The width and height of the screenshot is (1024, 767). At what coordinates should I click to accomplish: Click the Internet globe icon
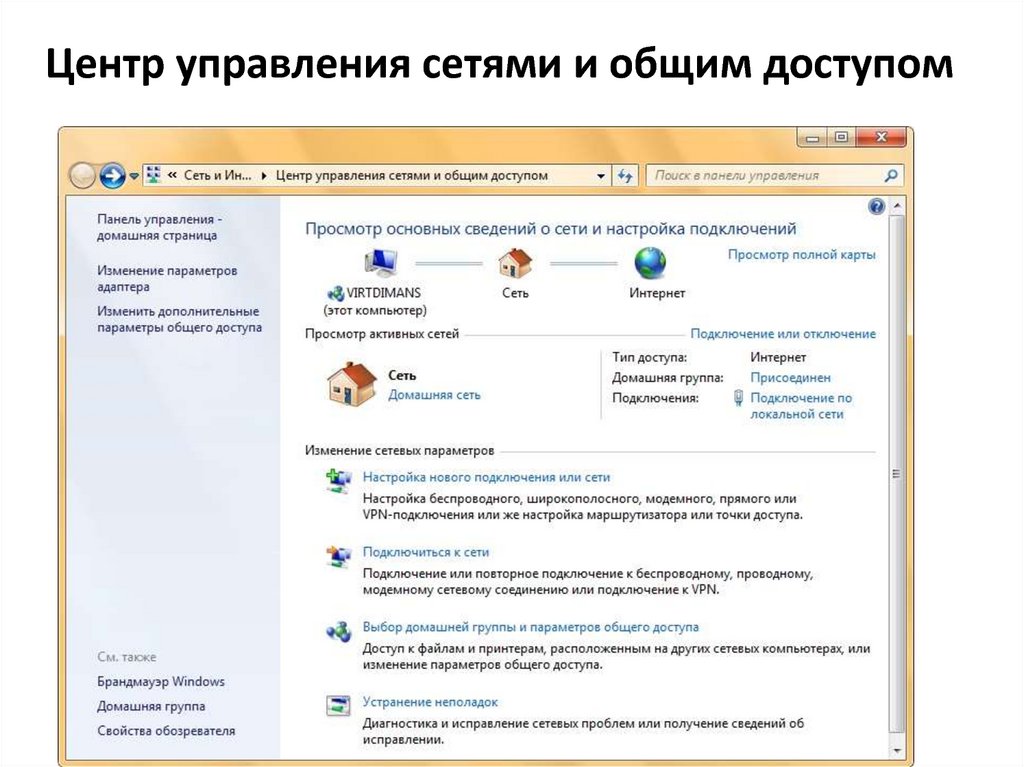click(x=650, y=263)
